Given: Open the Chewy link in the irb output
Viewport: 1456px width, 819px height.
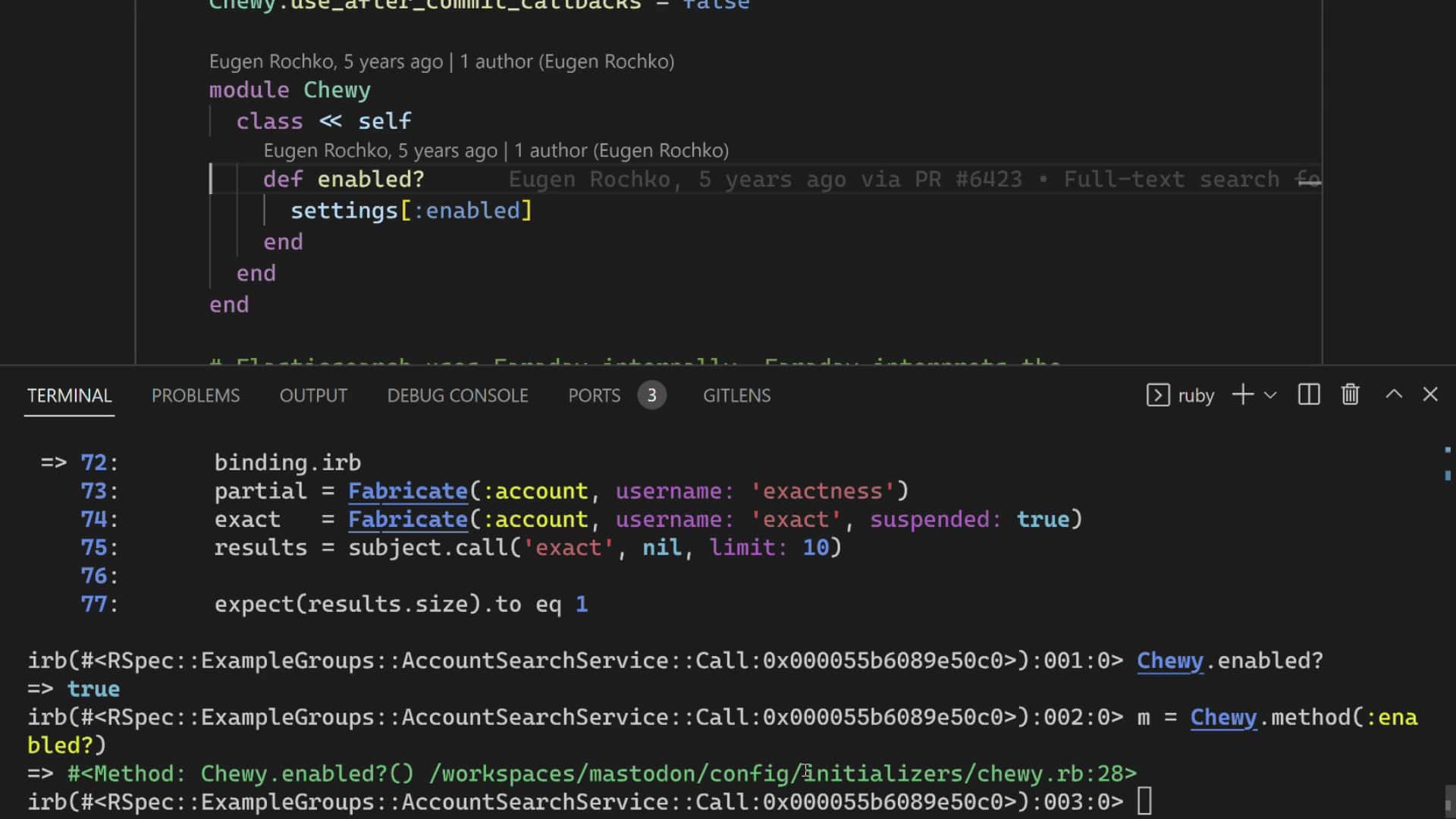Looking at the screenshot, I should pyautogui.click(x=1169, y=661).
